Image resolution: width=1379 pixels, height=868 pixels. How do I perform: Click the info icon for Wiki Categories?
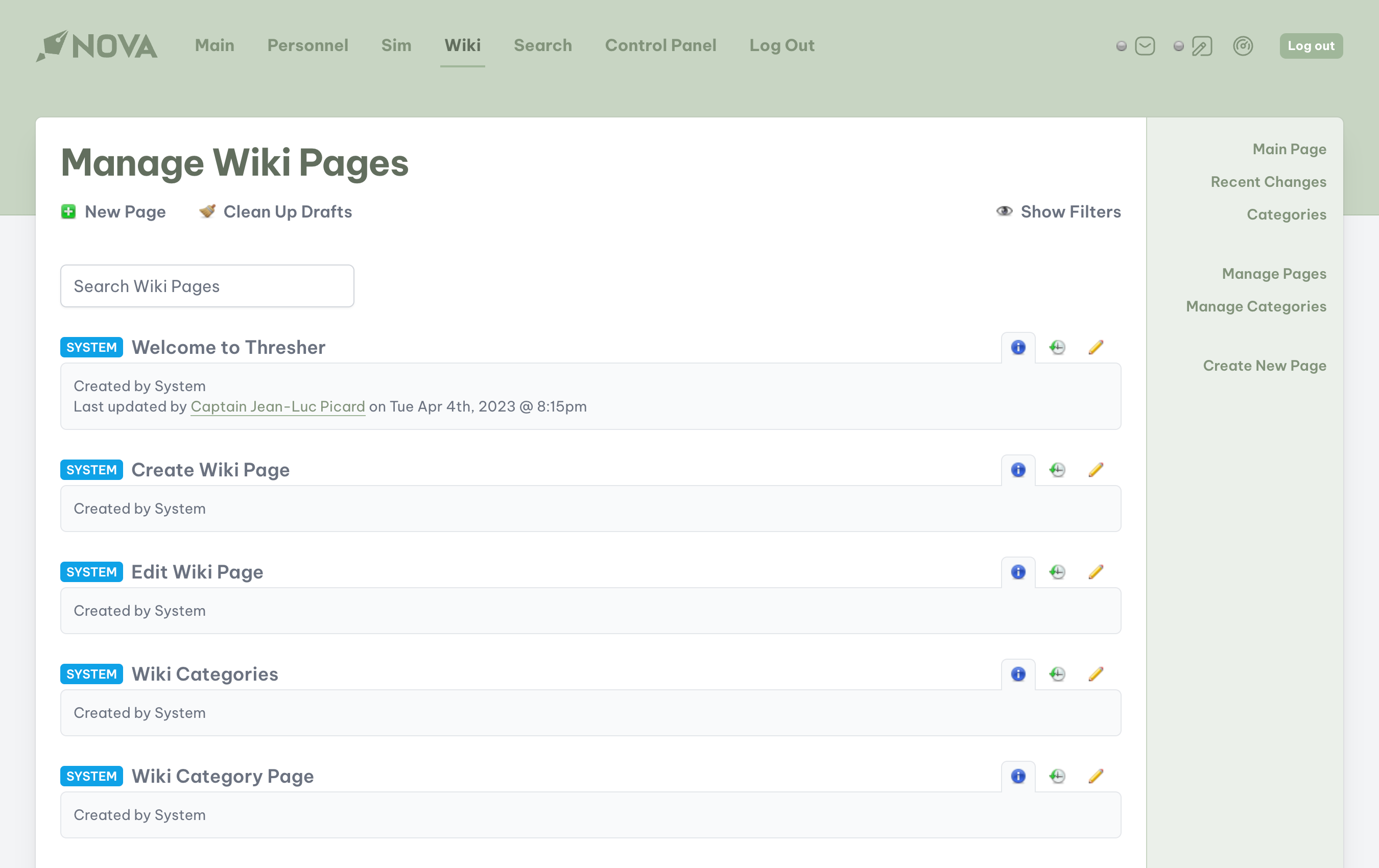coord(1018,673)
